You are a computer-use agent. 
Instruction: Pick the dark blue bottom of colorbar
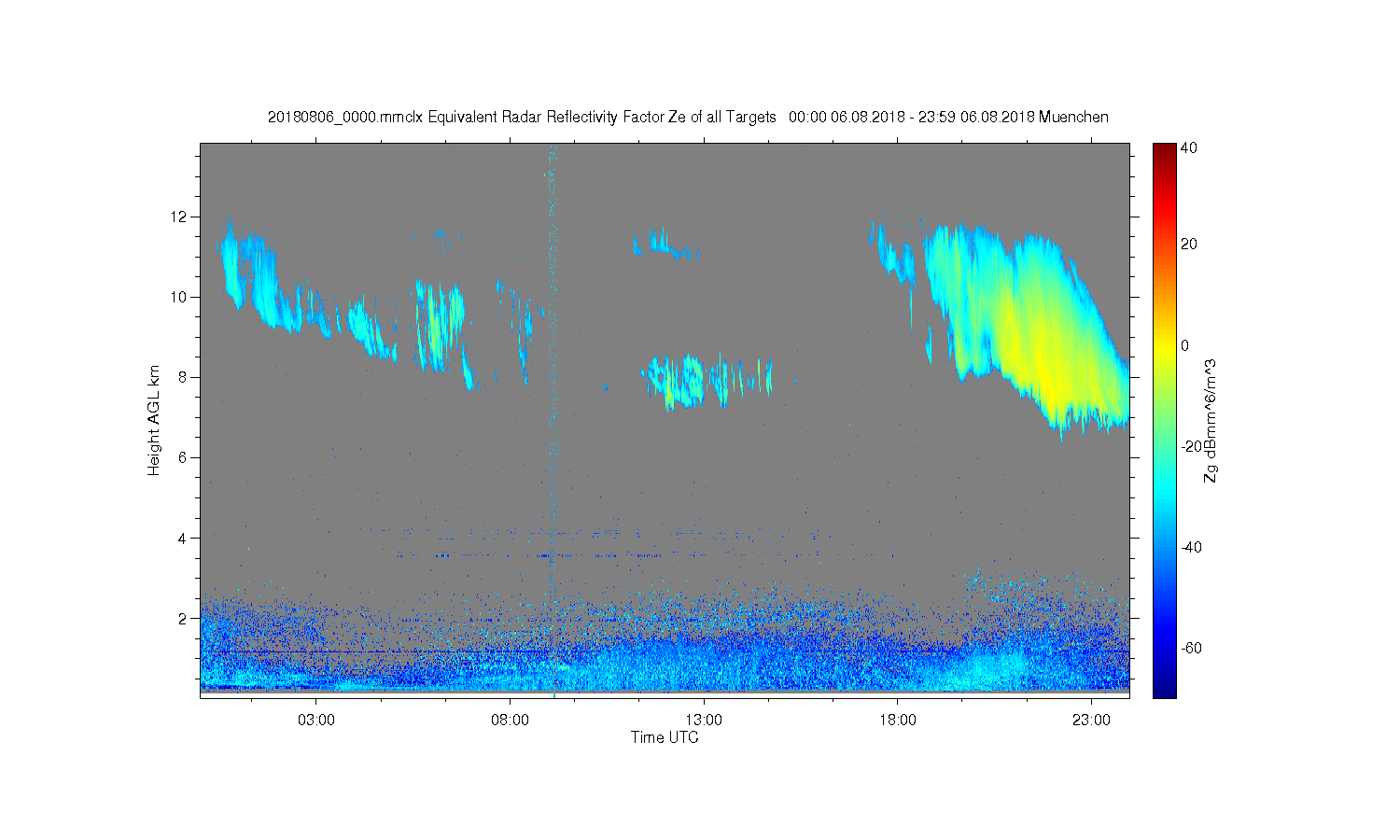(1163, 689)
